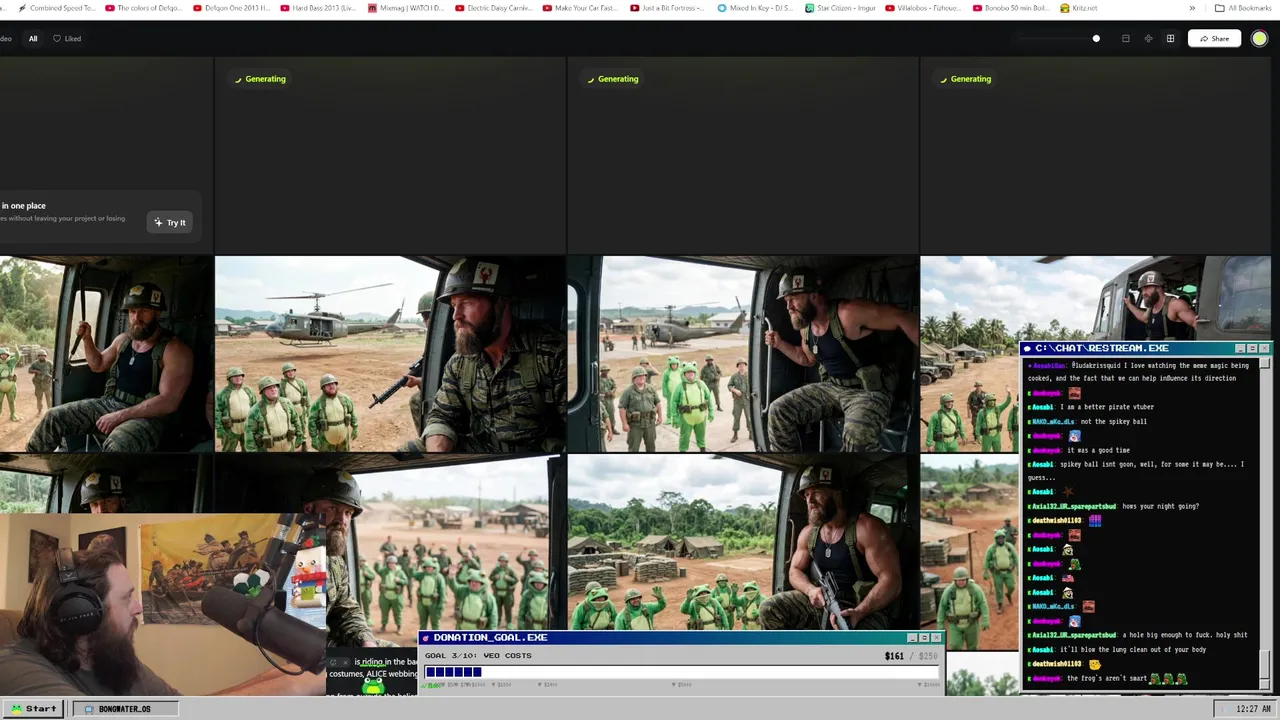The height and width of the screenshot is (720, 1280).
Task: Click the green frog emote on caption overlay
Action: point(374,686)
